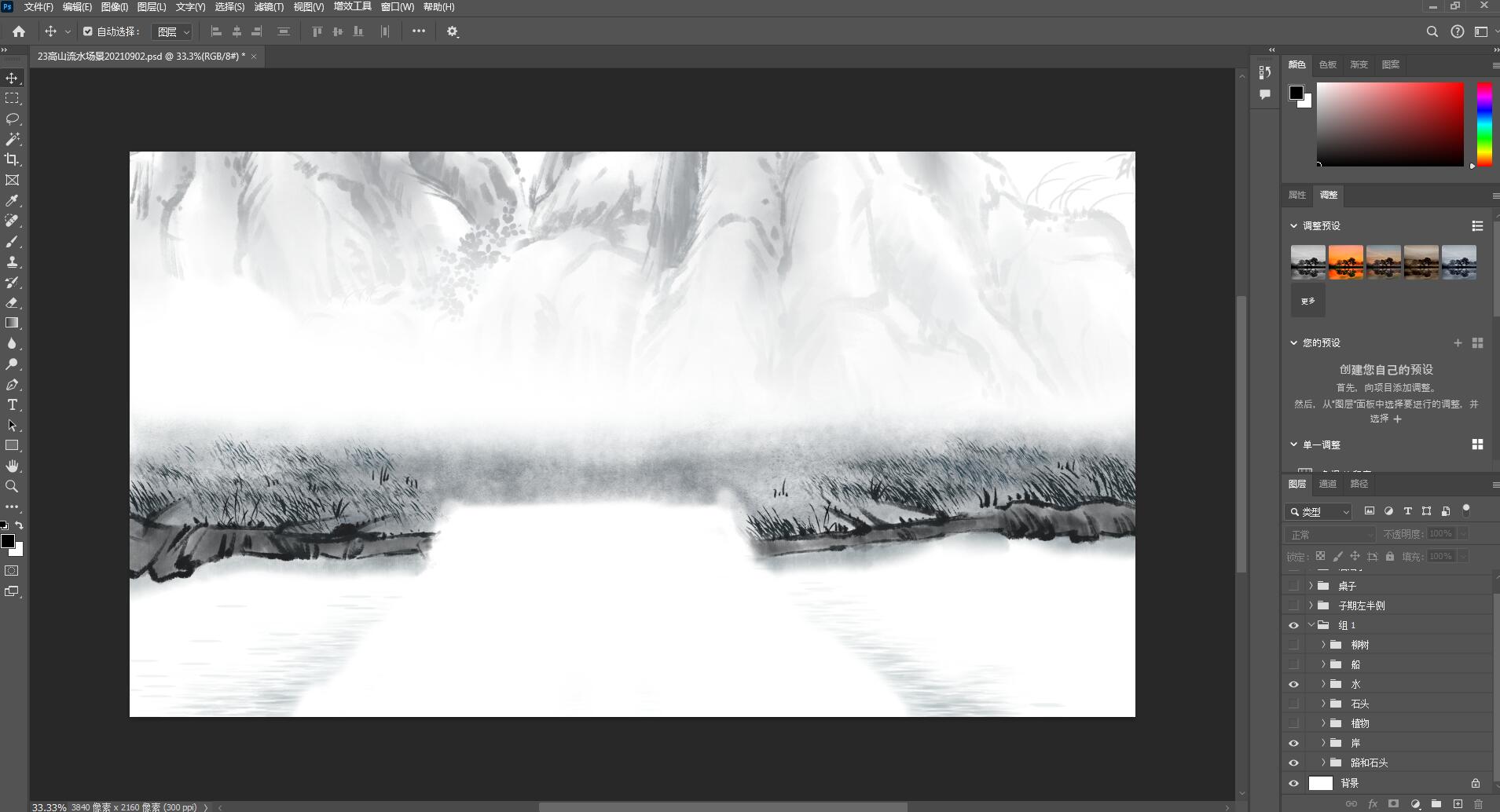
Task: Add a layer mask using the mask icon
Action: pyautogui.click(x=1393, y=804)
